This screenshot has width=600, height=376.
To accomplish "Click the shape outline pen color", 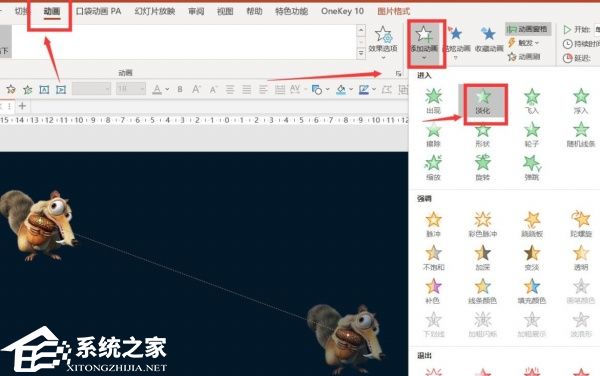I will 364,90.
